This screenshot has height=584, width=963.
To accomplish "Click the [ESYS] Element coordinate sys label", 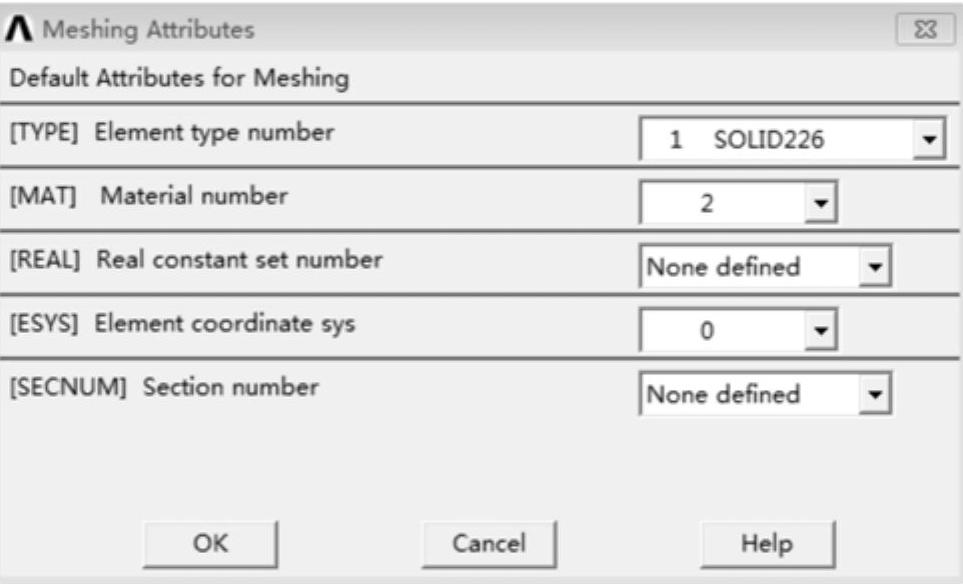I will pyautogui.click(x=181, y=324).
